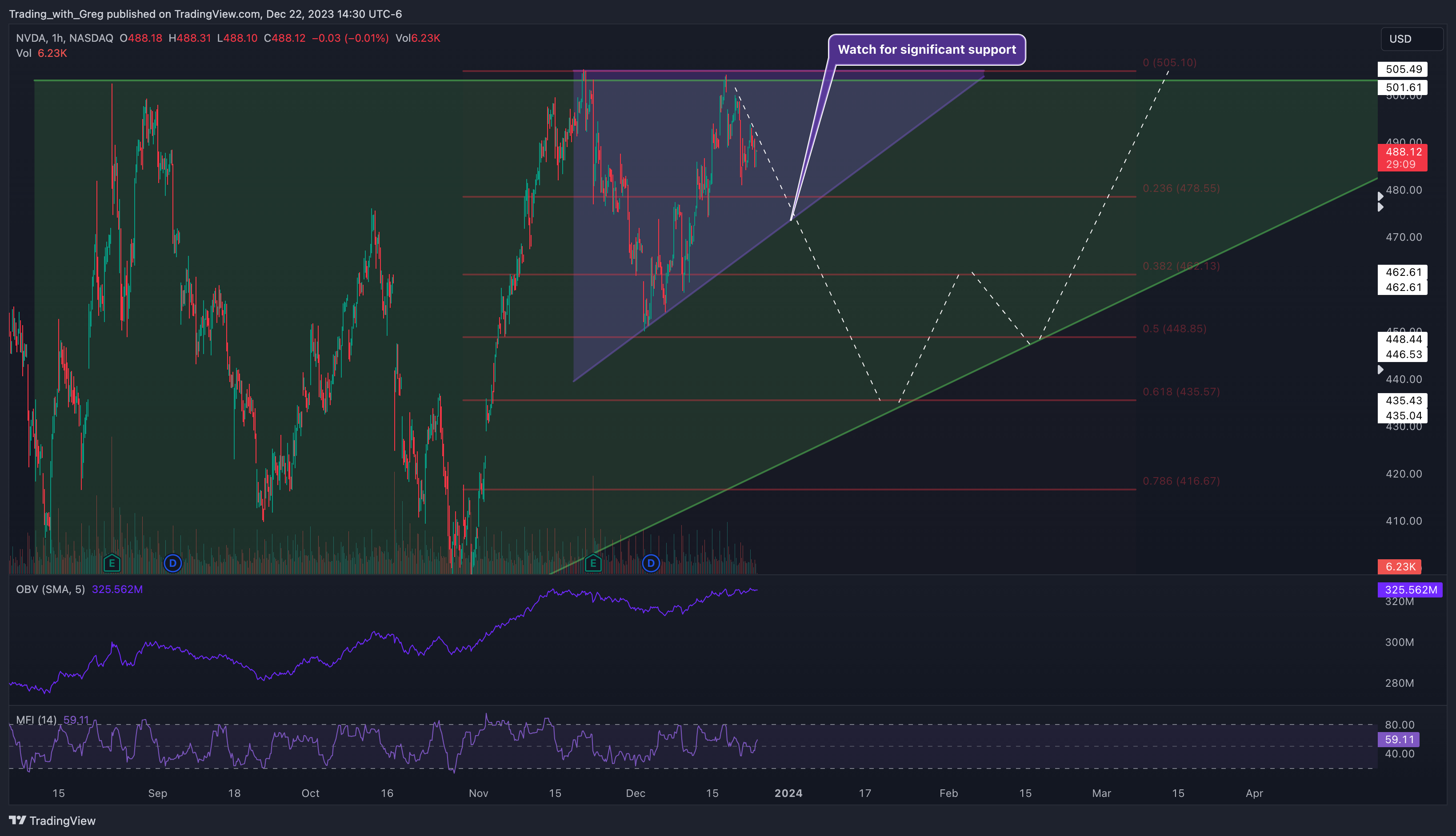Click the 470.00 tick on the price scale
The height and width of the screenshot is (836, 1456).
[1403, 237]
